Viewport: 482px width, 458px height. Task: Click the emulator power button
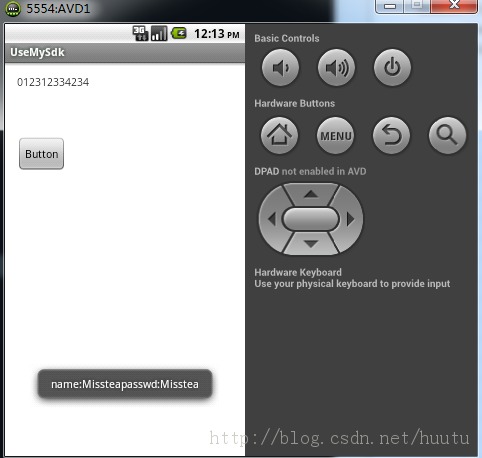click(392, 68)
